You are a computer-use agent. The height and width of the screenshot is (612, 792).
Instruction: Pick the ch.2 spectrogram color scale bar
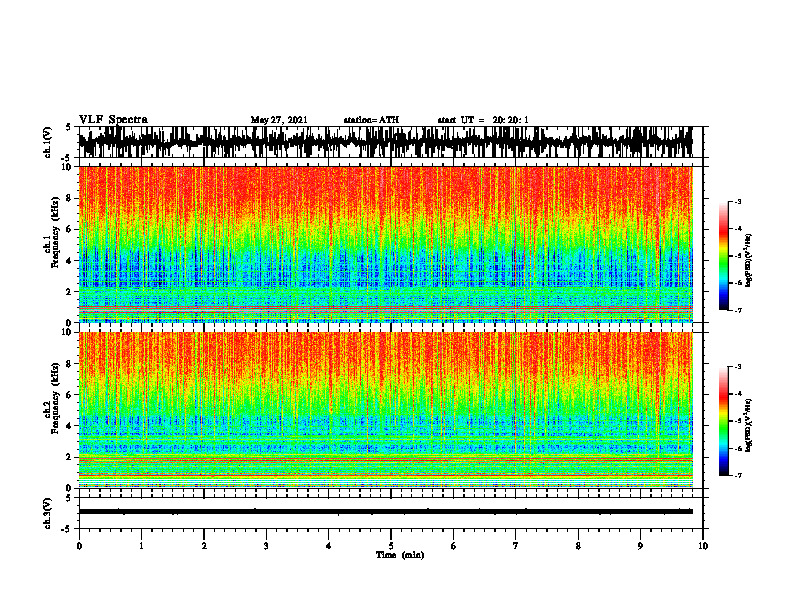(723, 421)
